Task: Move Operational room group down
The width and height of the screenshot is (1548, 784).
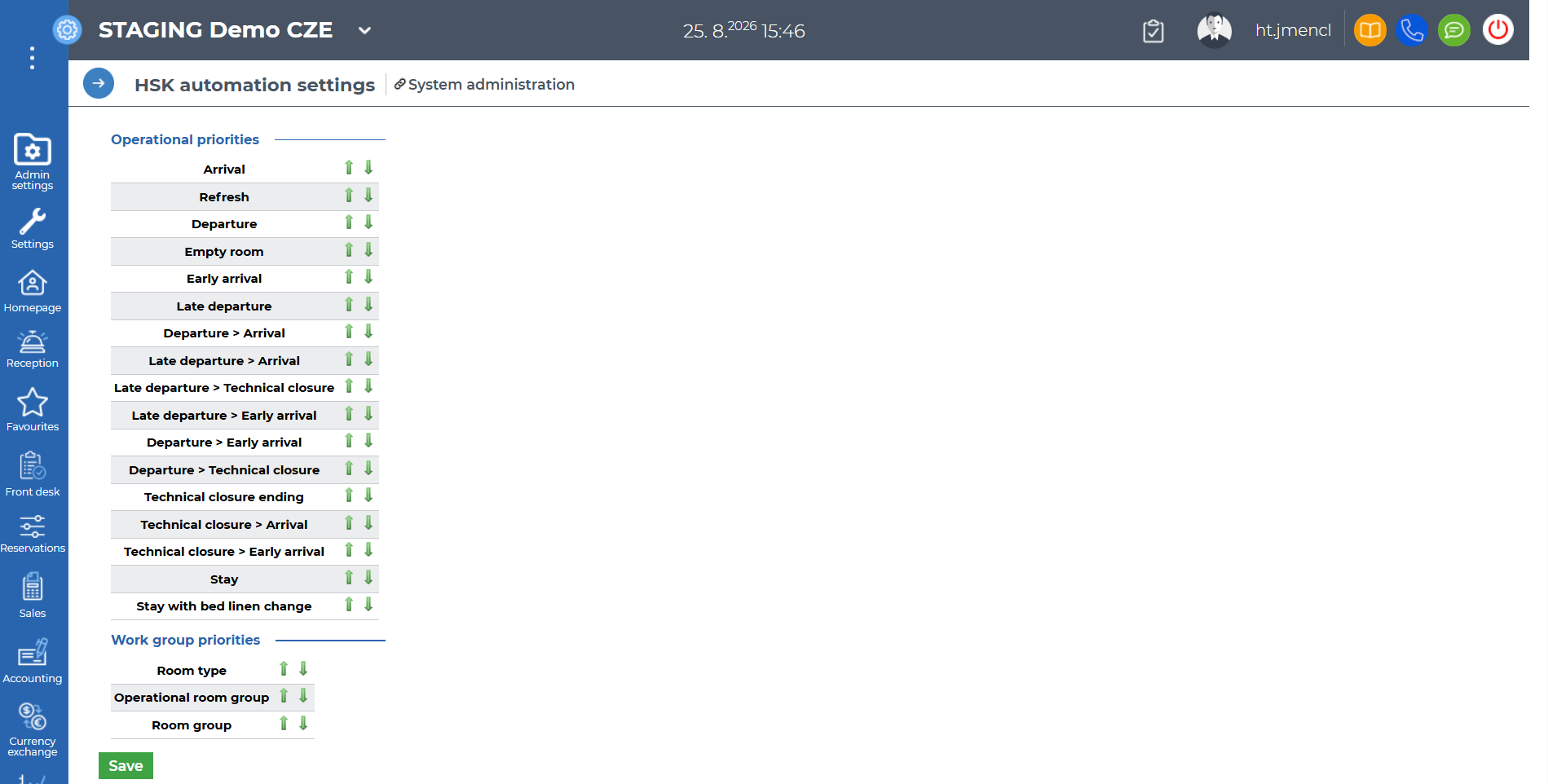Action: click(x=303, y=696)
